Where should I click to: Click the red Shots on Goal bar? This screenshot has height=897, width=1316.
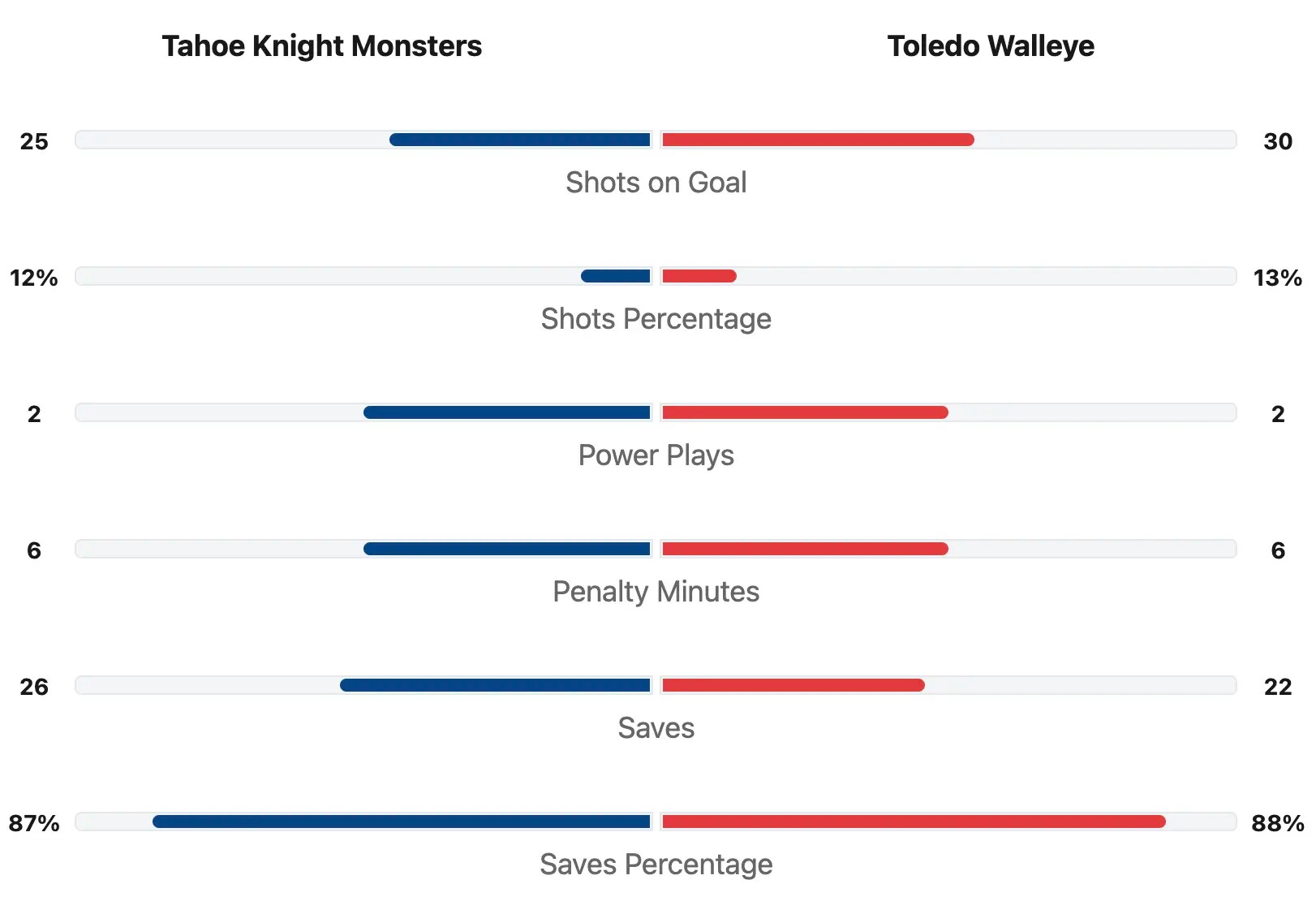pyautogui.click(x=818, y=140)
